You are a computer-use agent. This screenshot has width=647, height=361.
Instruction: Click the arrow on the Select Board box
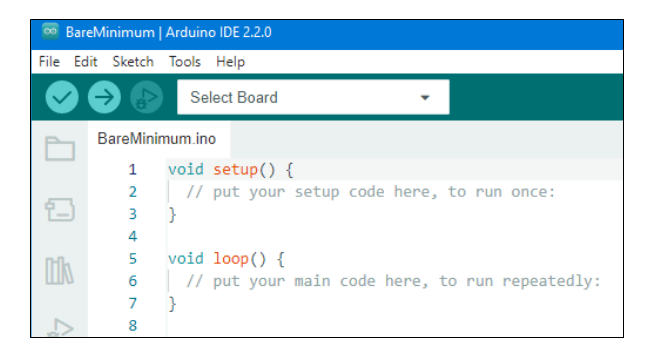point(425,98)
